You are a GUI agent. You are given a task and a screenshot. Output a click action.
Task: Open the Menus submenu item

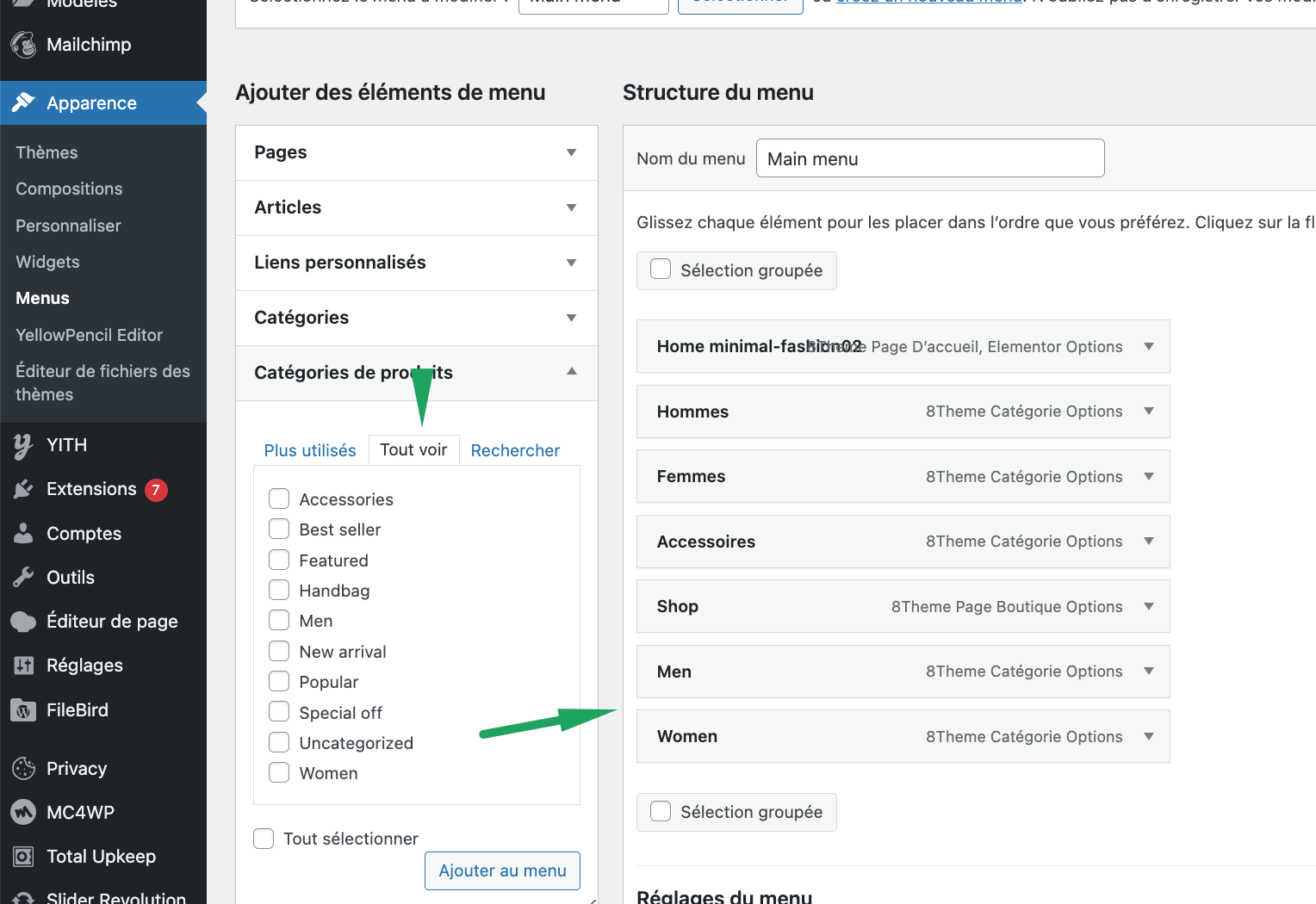click(42, 298)
